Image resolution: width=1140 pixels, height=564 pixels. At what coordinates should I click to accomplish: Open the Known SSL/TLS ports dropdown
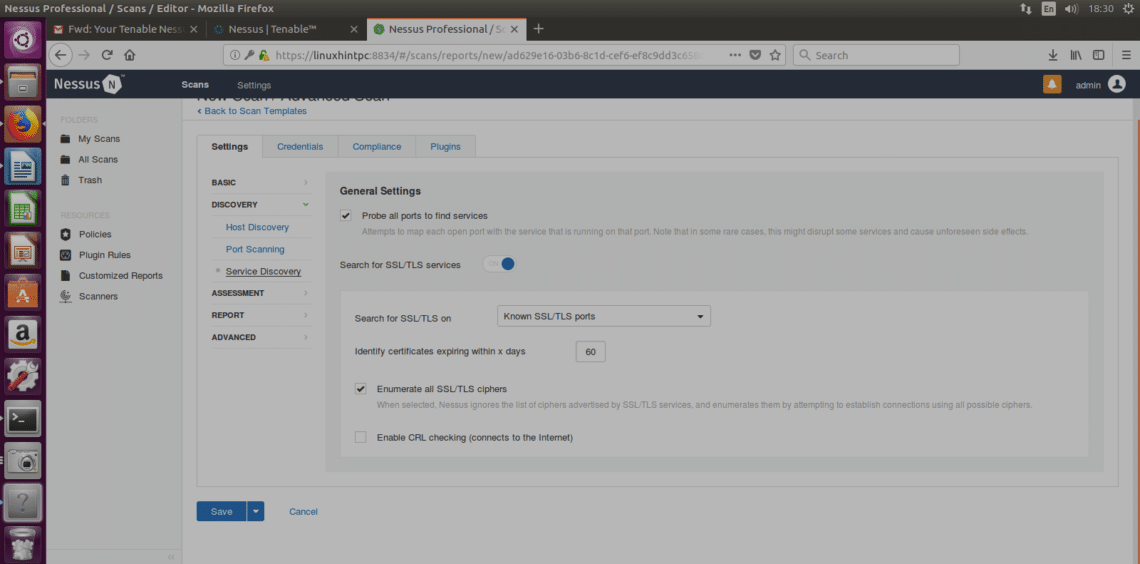tap(603, 317)
